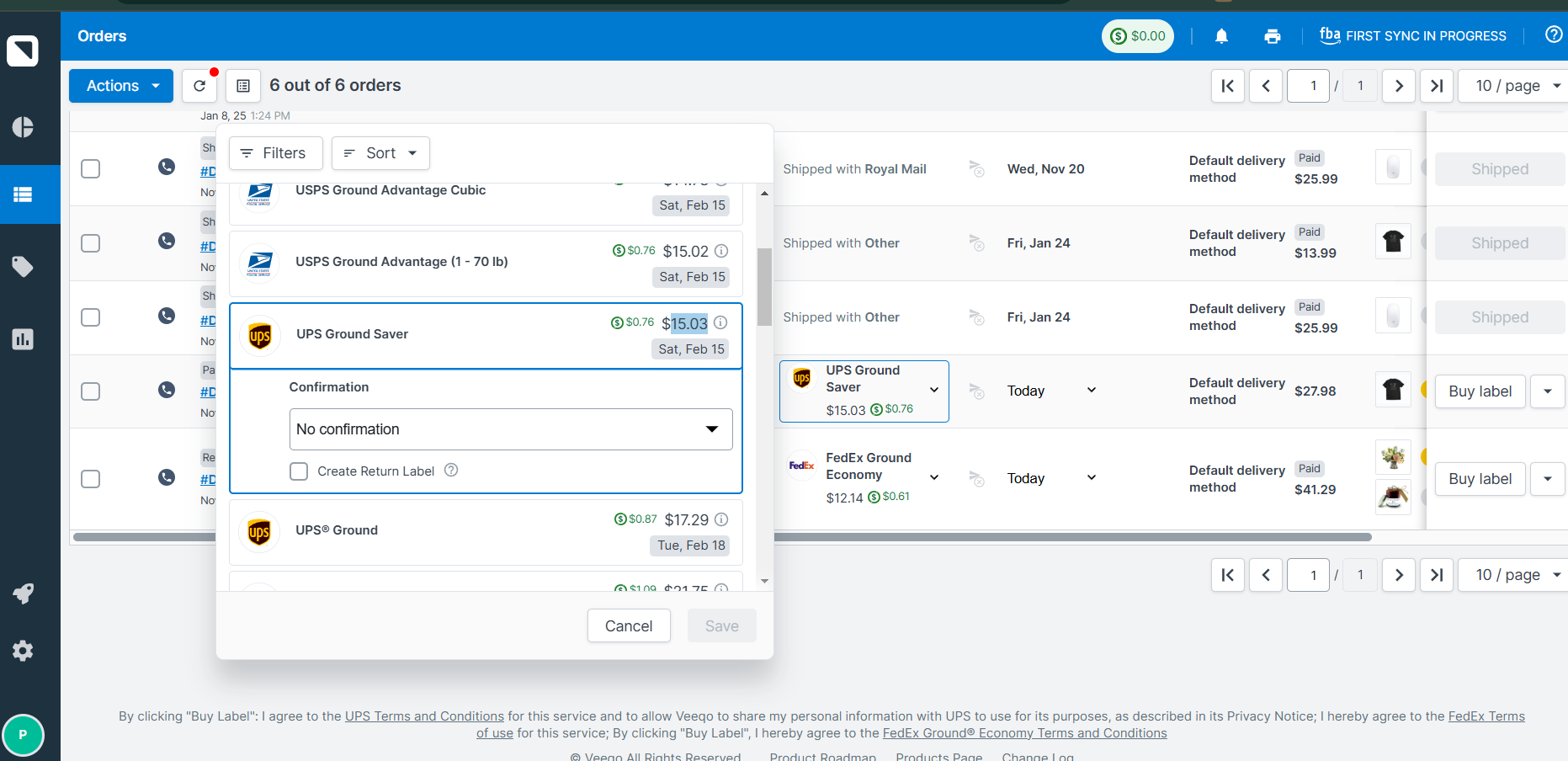Click Buy label for the $41.29 order
Screen dimensions: 1568x761
tap(1480, 479)
